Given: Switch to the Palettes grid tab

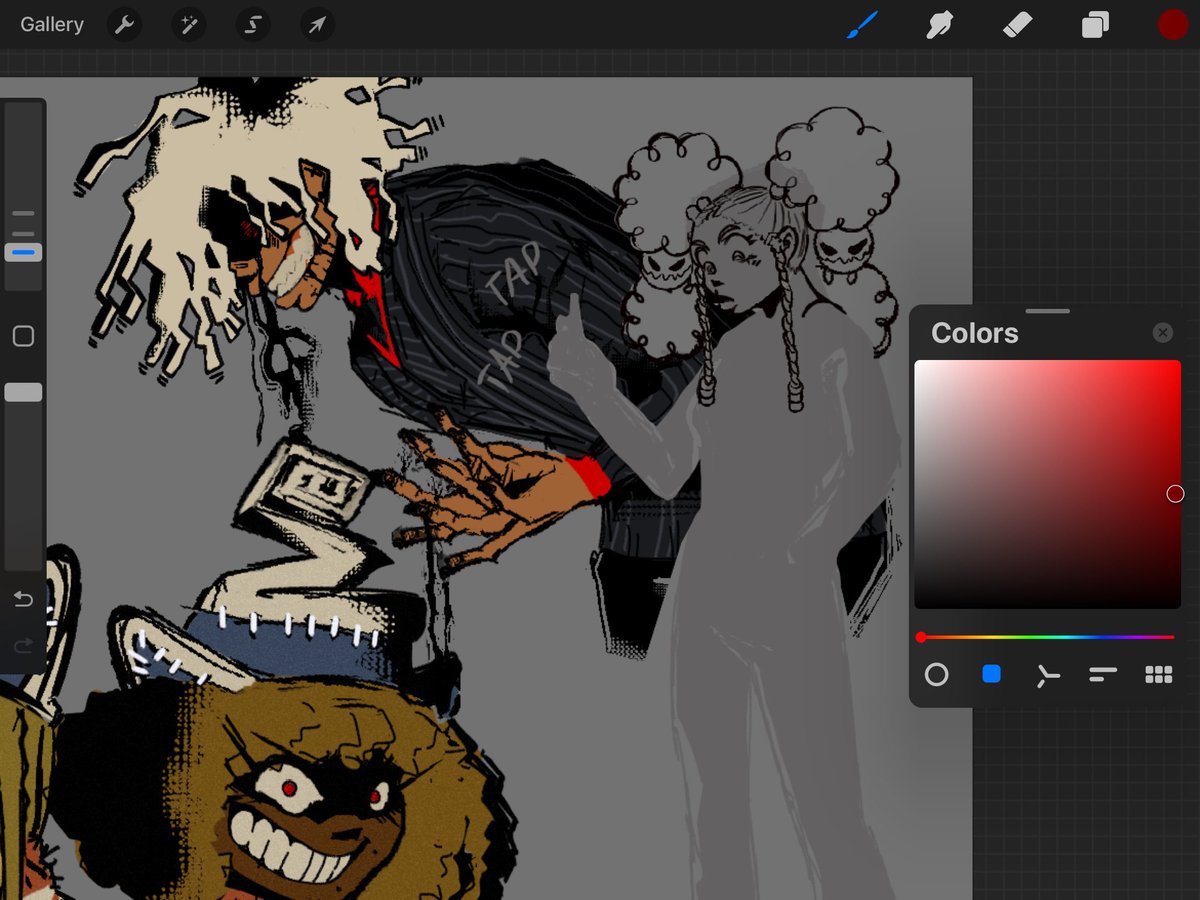Looking at the screenshot, I should [x=1158, y=675].
